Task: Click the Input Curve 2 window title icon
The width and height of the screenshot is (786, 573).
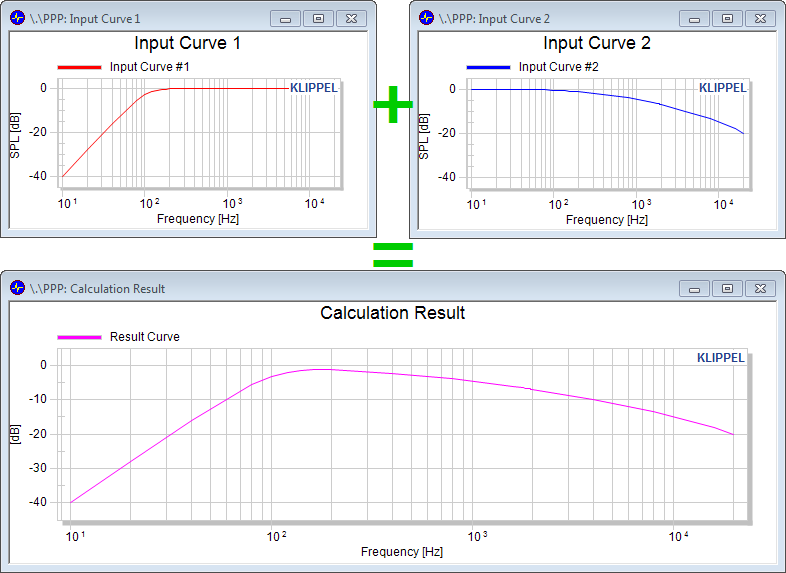Action: tap(426, 19)
